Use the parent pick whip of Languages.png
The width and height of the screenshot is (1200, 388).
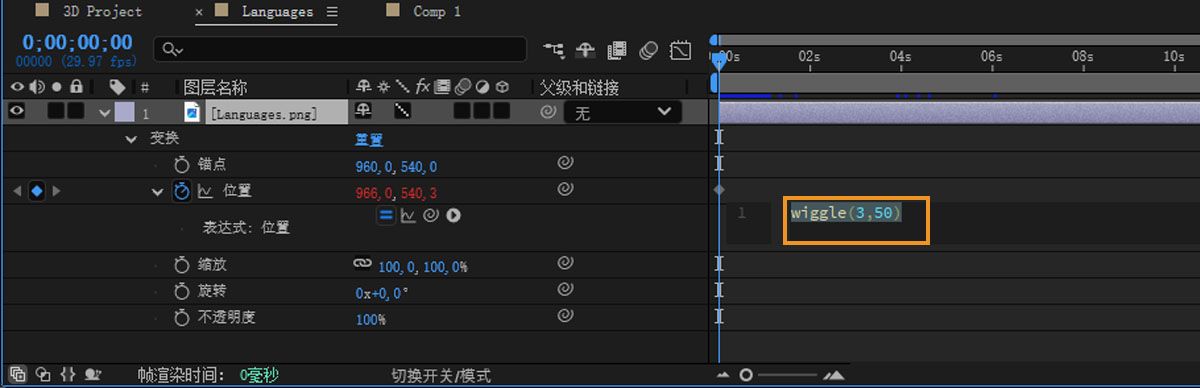pos(547,113)
